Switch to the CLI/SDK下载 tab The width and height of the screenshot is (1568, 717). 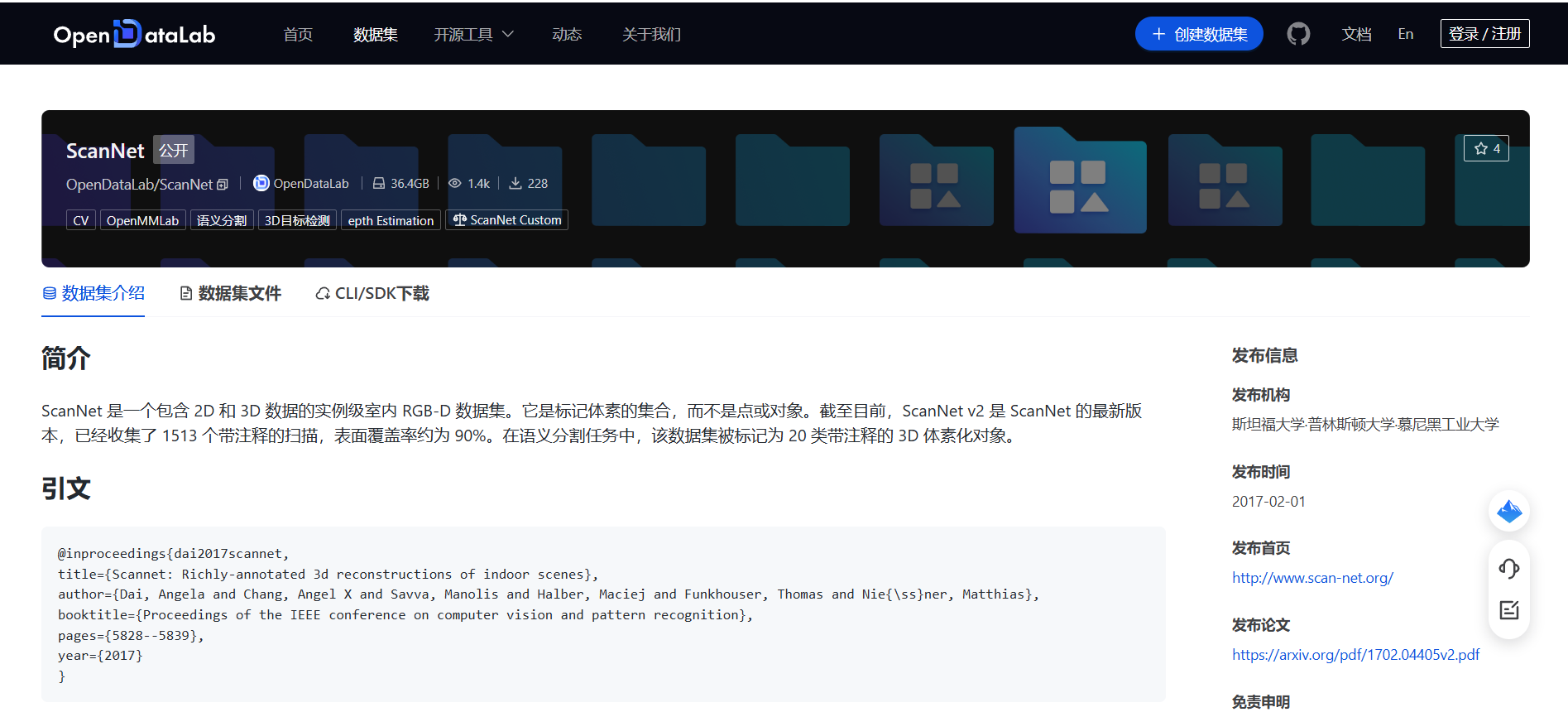372,293
